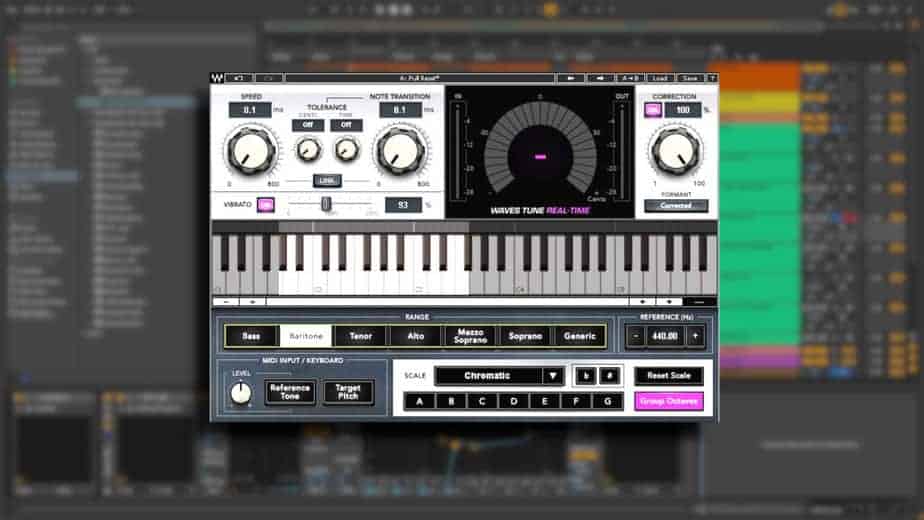This screenshot has width=924, height=520.
Task: Click the MIDI input Level knob
Action: pos(240,393)
